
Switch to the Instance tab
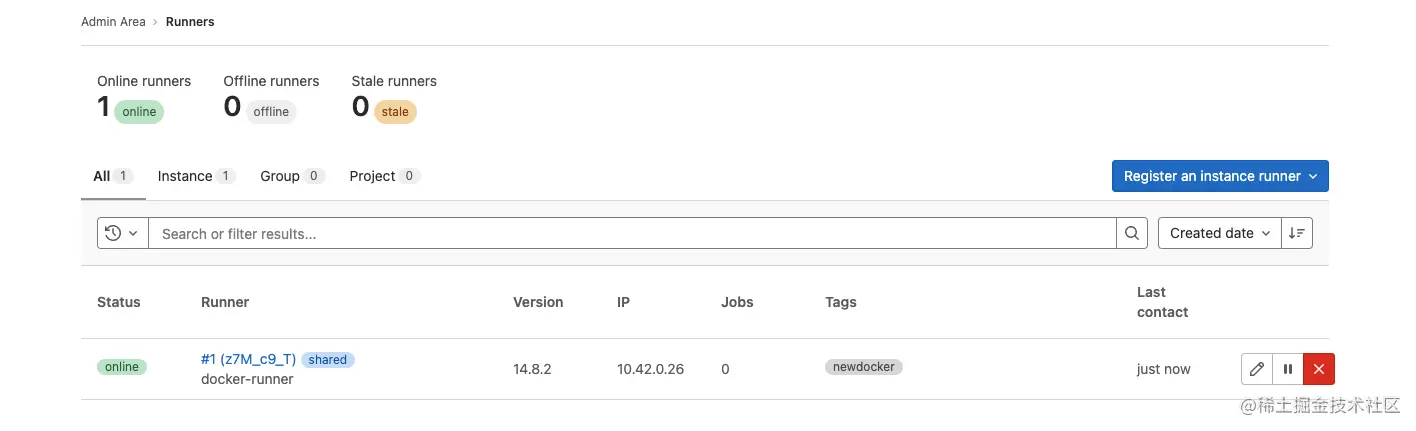point(185,176)
